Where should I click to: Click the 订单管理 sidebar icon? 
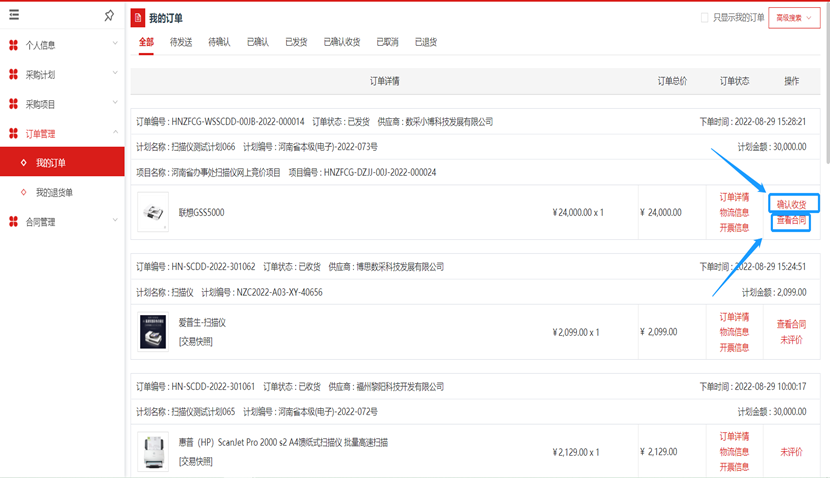point(14,134)
